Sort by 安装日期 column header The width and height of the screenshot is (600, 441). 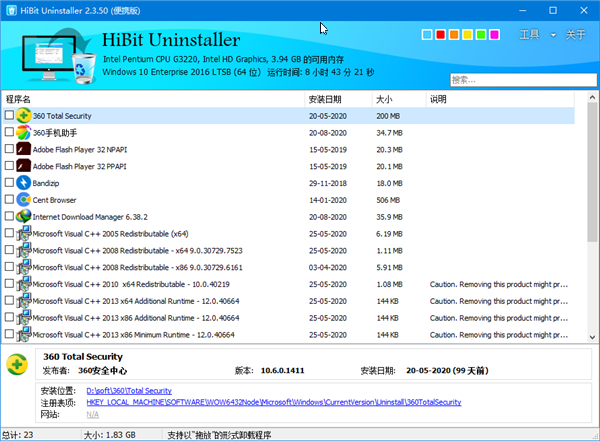point(338,100)
